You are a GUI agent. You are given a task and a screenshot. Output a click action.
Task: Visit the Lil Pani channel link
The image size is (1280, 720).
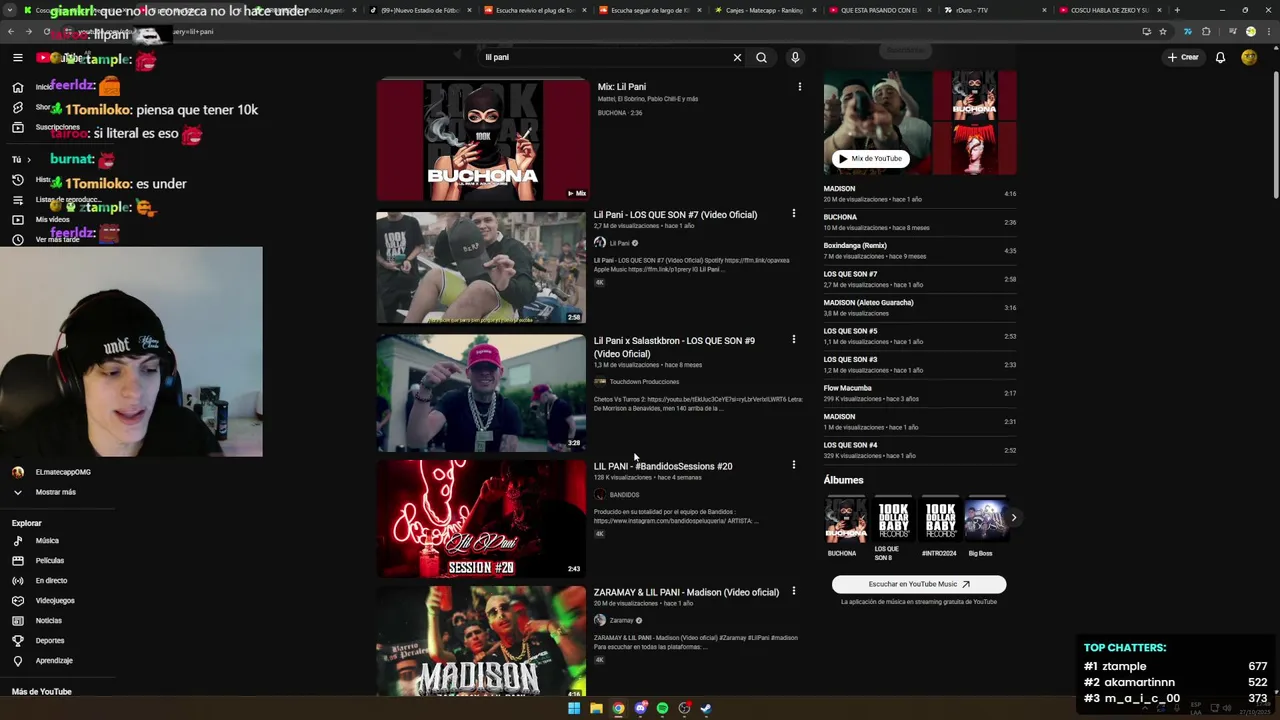[x=619, y=243]
